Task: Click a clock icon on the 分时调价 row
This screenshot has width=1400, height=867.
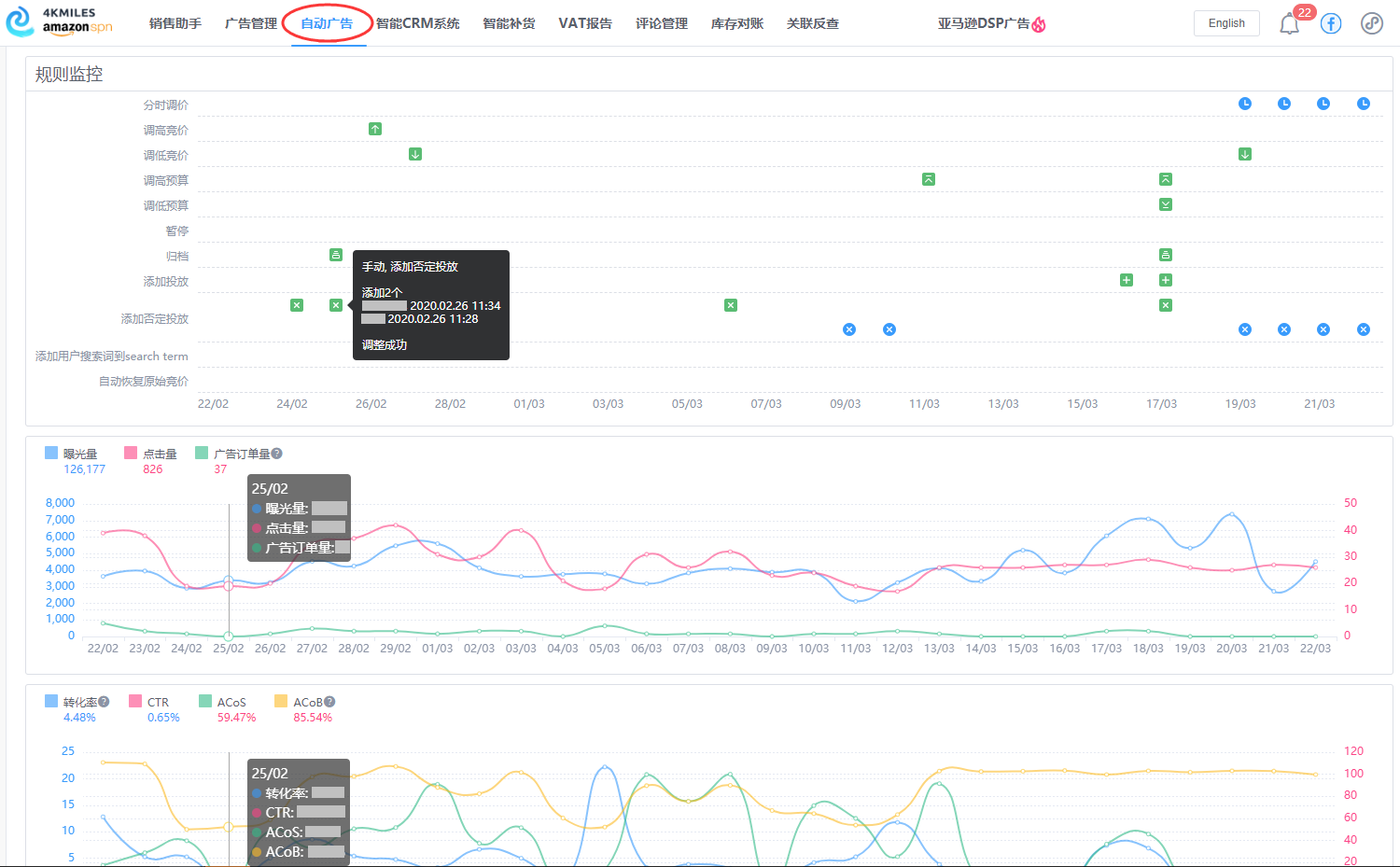Action: point(1245,104)
